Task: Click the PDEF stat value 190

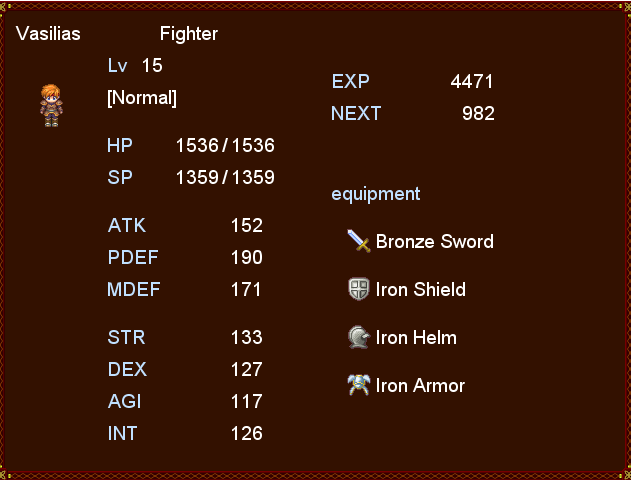Action: pos(247,257)
